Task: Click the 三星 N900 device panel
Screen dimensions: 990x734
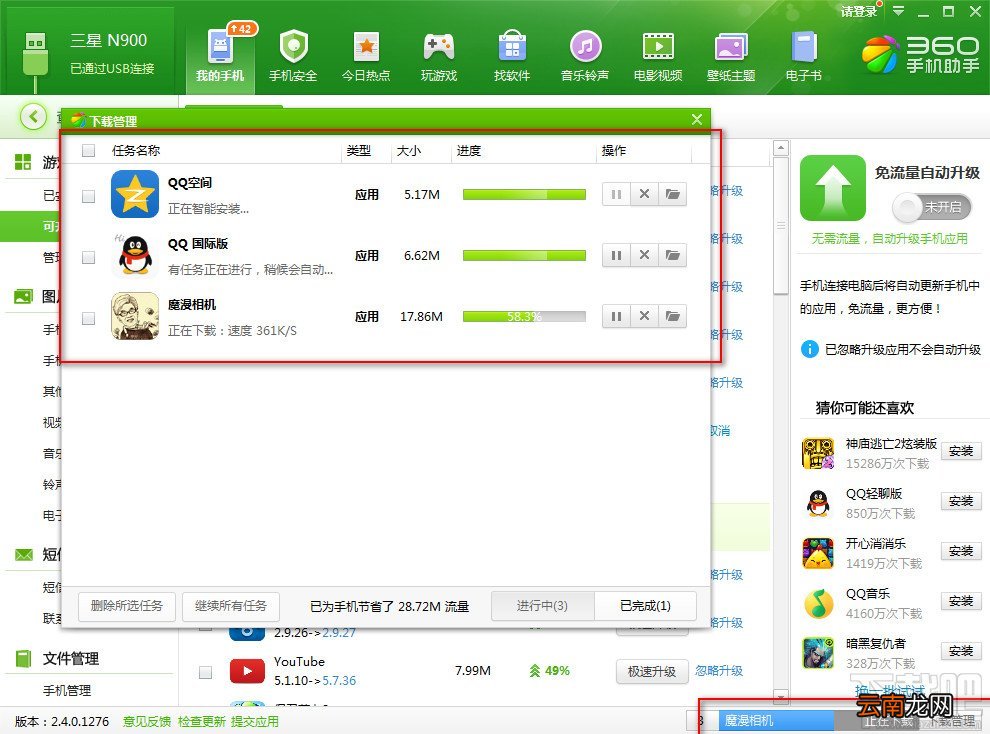Action: (x=88, y=52)
